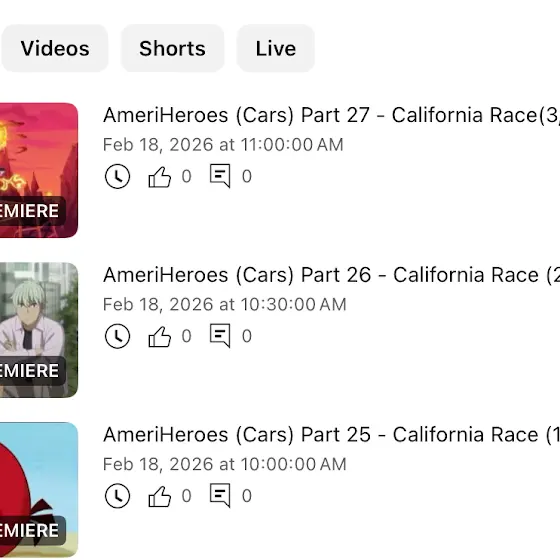
Task: Open AmeriHeroes (Cars) Part 27 title link
Action: tap(331, 115)
